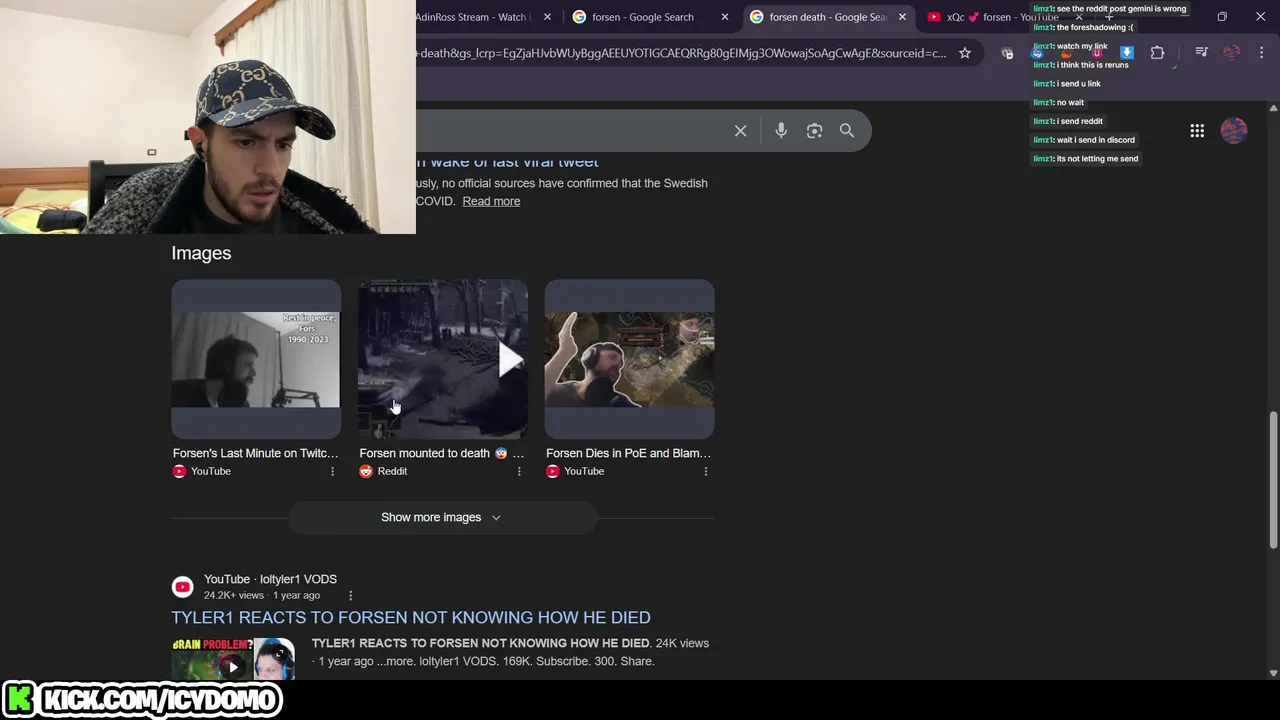The image size is (1280, 720).
Task: Play the Forsen mounted to death video
Action: tap(510, 360)
